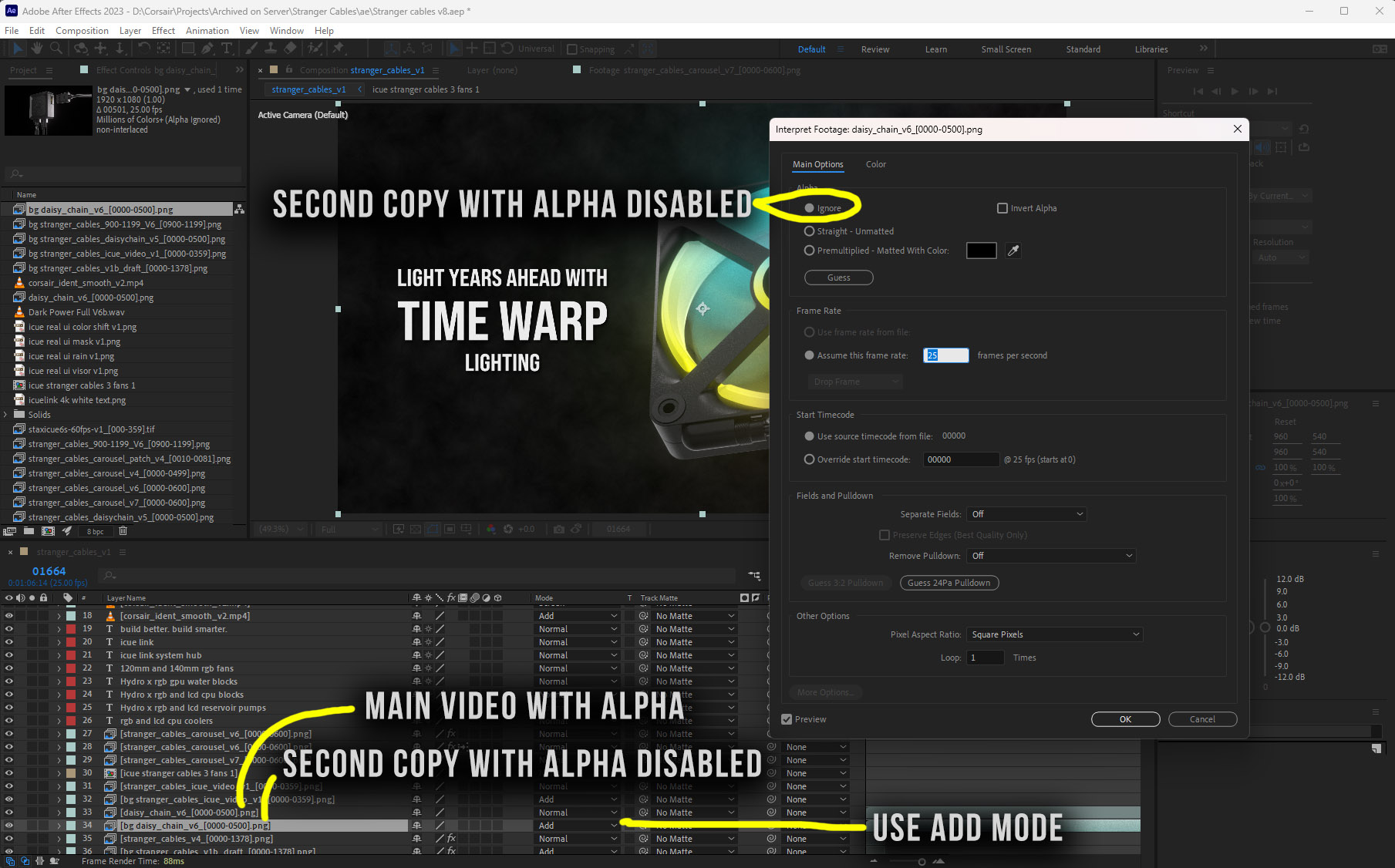Click the Project panel search field
1395x868 pixels.
(x=123, y=174)
